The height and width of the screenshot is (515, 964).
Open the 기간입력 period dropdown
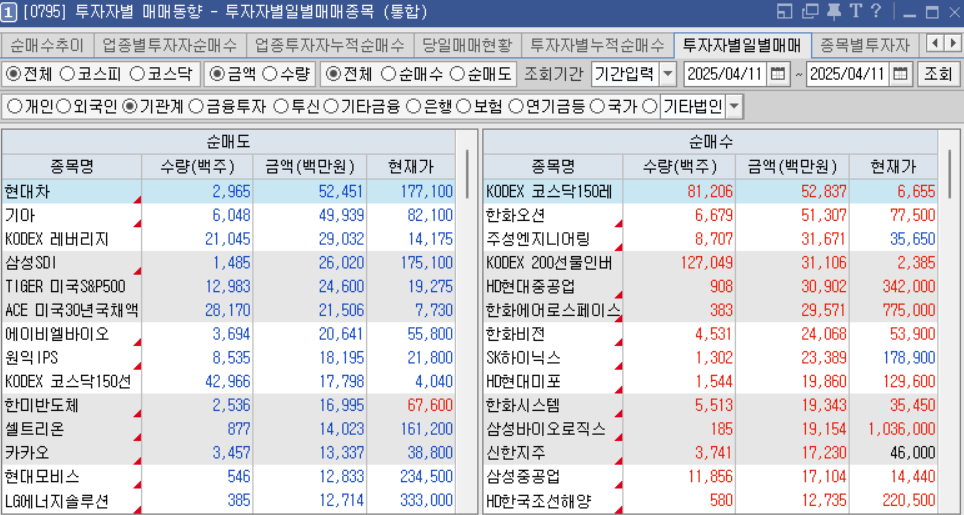point(668,74)
